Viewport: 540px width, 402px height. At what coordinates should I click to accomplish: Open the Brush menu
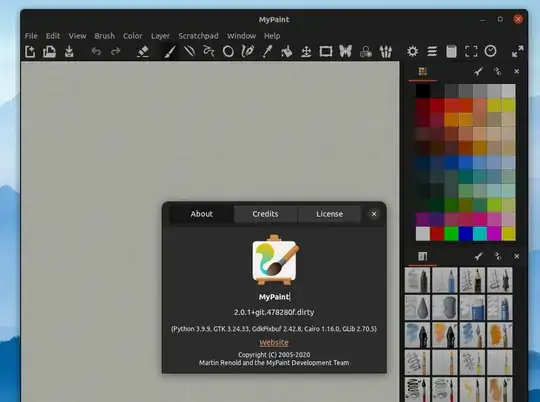tap(104, 36)
